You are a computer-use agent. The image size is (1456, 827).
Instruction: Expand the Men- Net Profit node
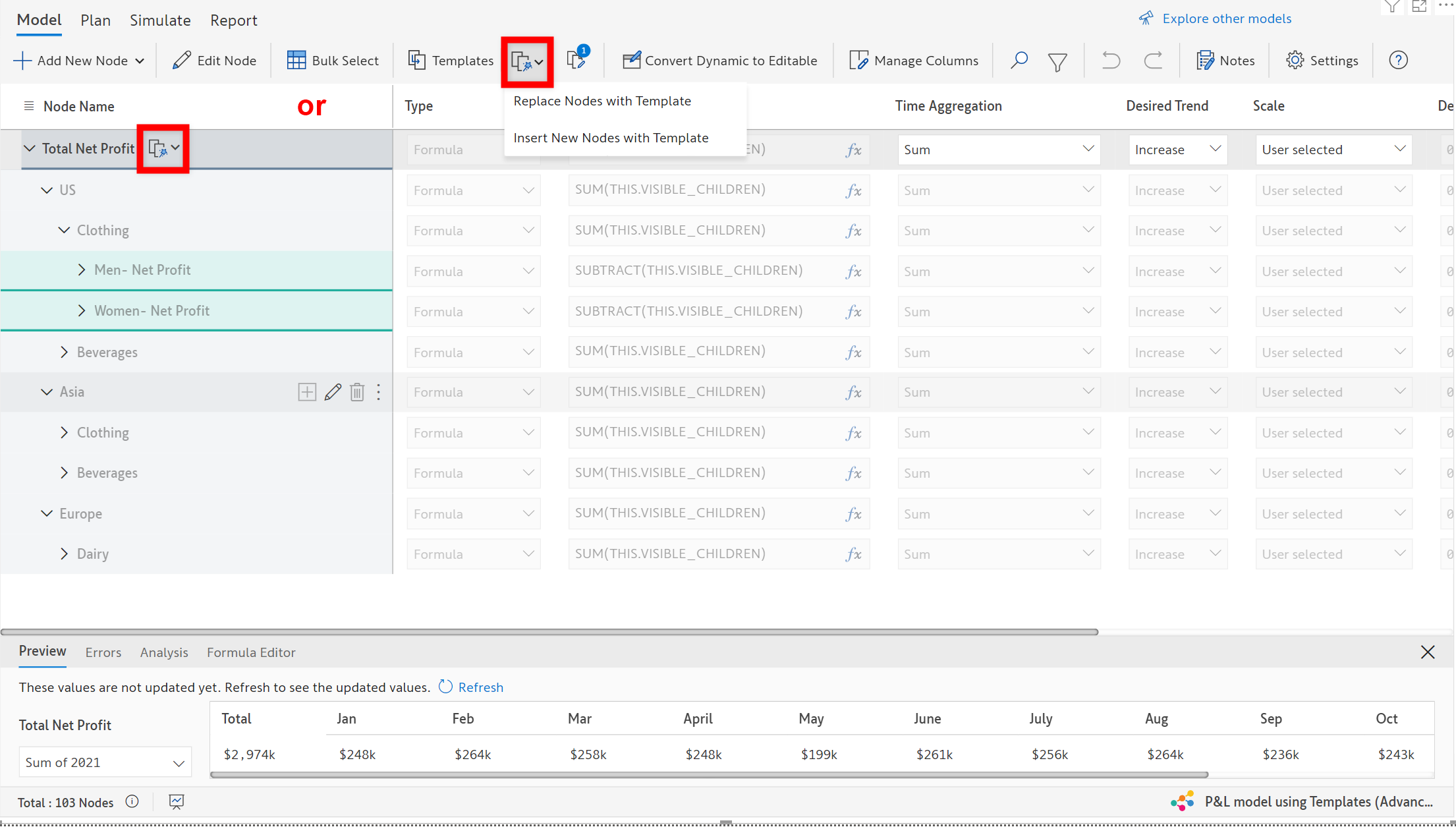(82, 270)
